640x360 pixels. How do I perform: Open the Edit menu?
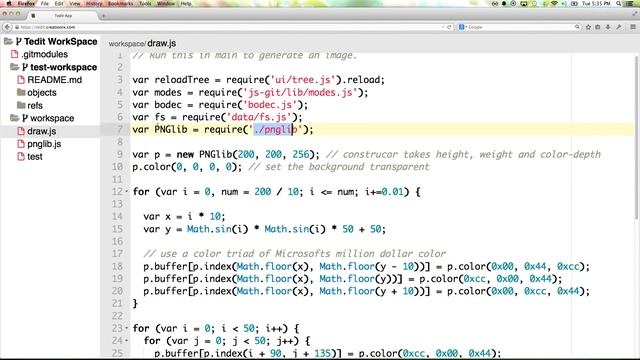pos(59,3)
